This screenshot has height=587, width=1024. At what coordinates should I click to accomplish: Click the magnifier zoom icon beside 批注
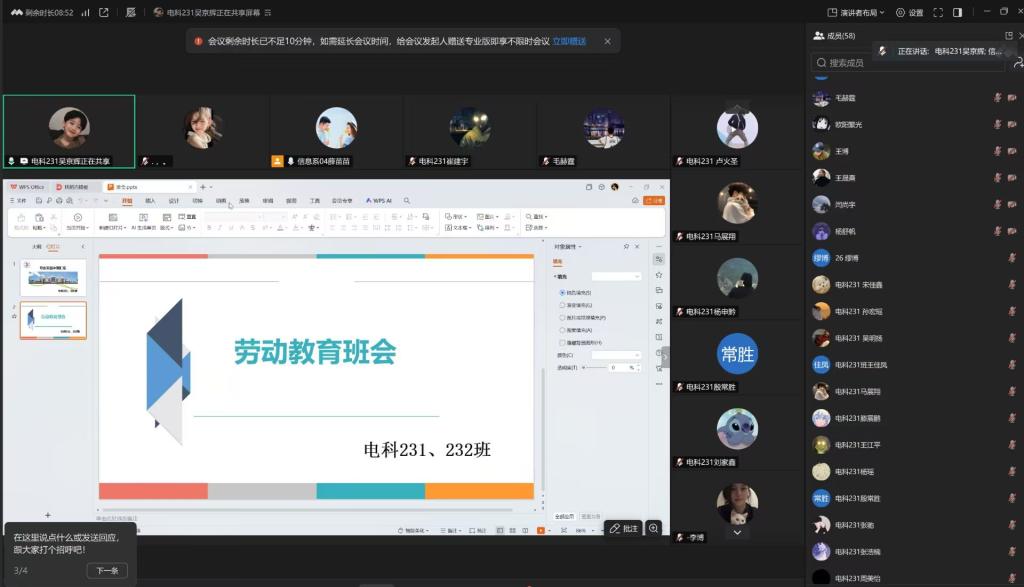click(x=653, y=528)
